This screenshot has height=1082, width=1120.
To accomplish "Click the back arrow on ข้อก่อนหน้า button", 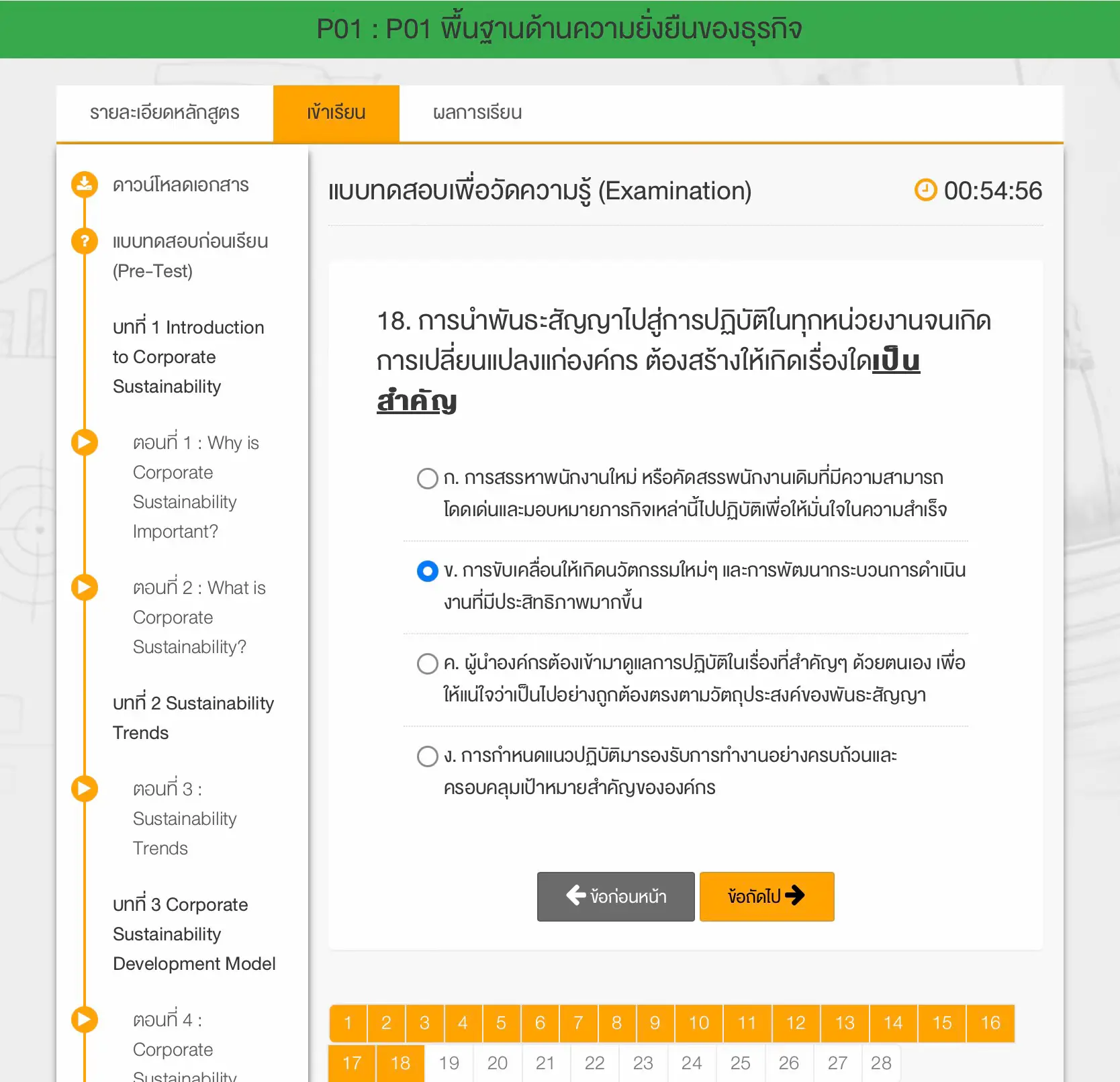I will (574, 895).
